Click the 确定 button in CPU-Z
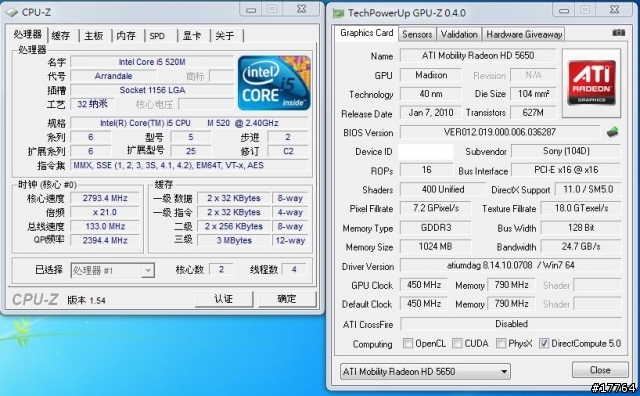This screenshot has height=396, width=640. [x=287, y=299]
